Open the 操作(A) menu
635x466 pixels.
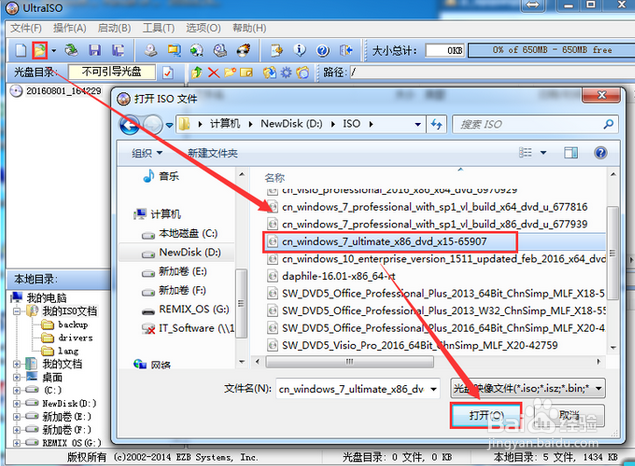point(70,28)
